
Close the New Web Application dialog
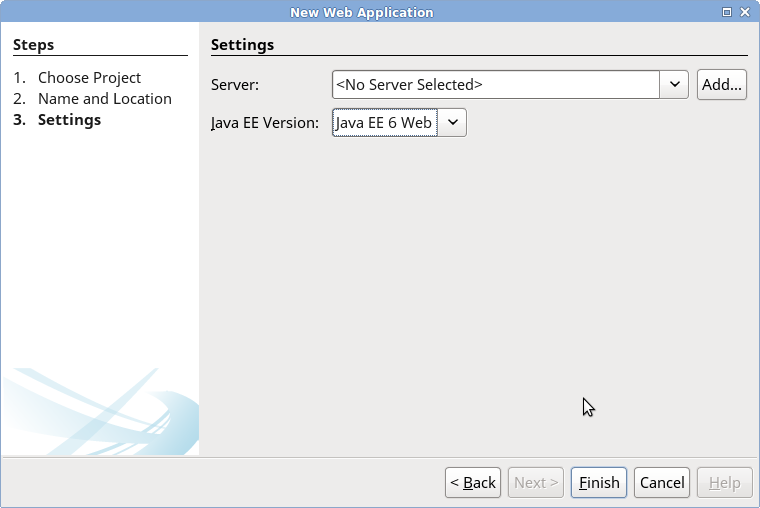click(745, 12)
